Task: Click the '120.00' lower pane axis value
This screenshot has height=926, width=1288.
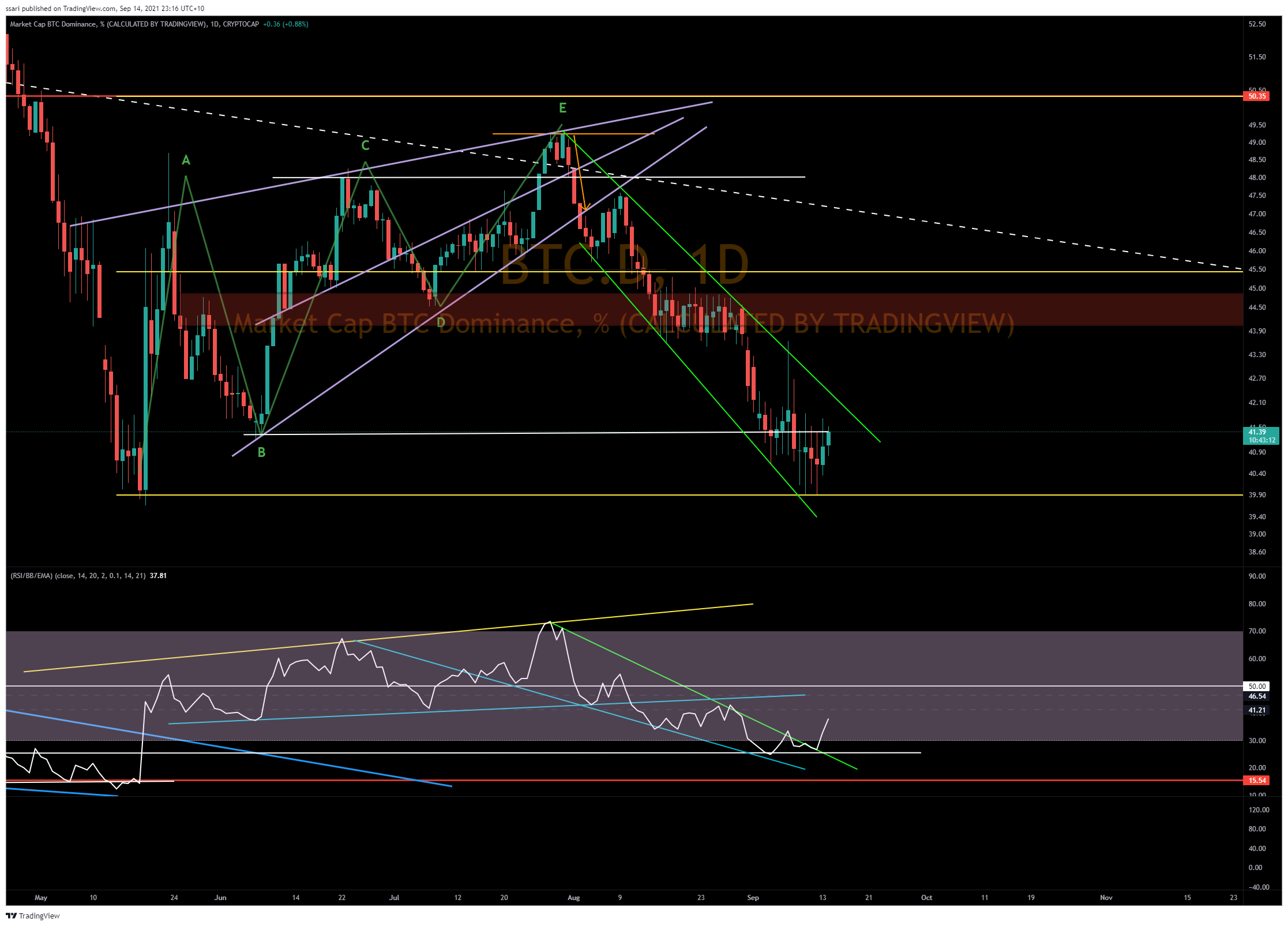Action: pos(1259,810)
